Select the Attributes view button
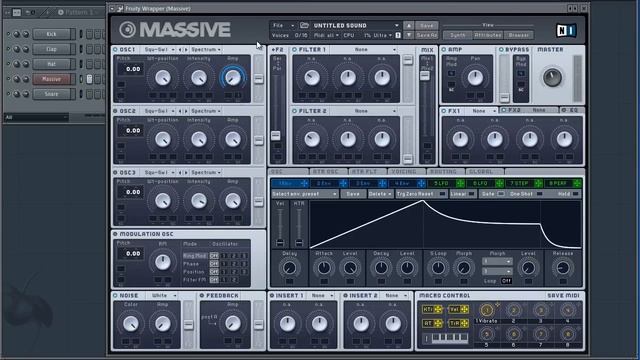640x360 pixels. 488,35
